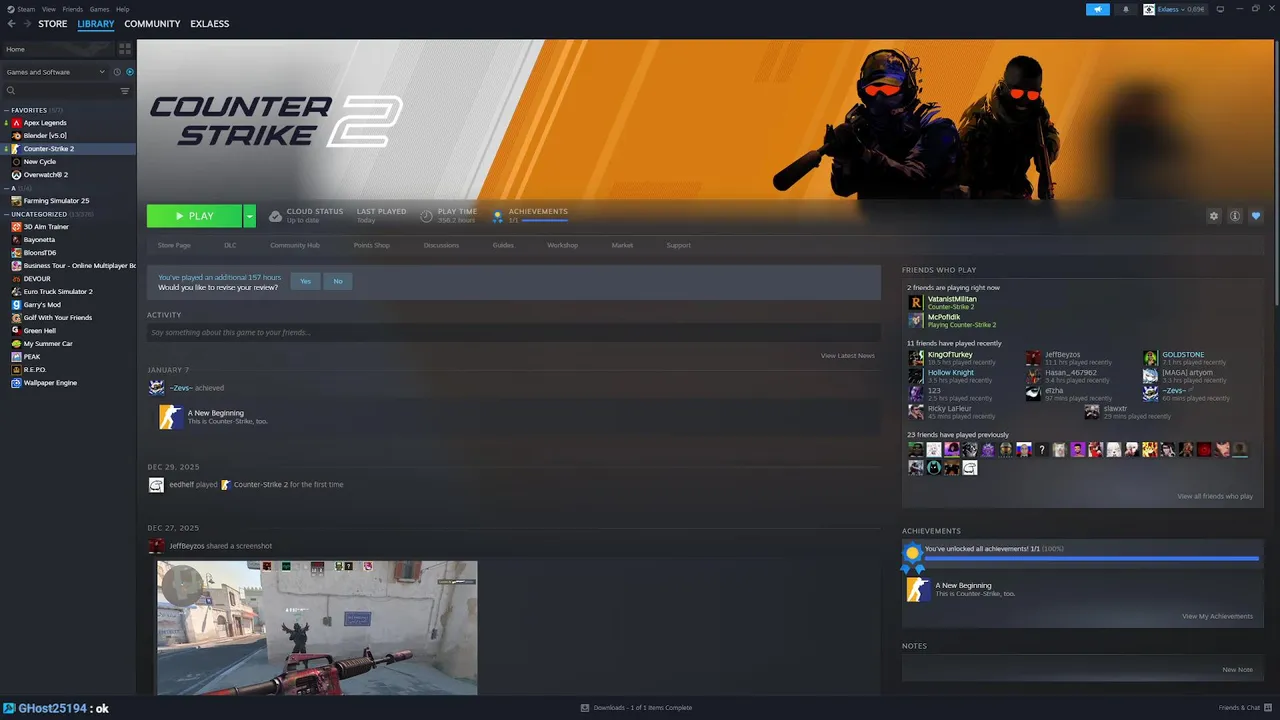Viewport: 1280px width, 720px height.
Task: Open the Help menu
Action: [x=122, y=9]
